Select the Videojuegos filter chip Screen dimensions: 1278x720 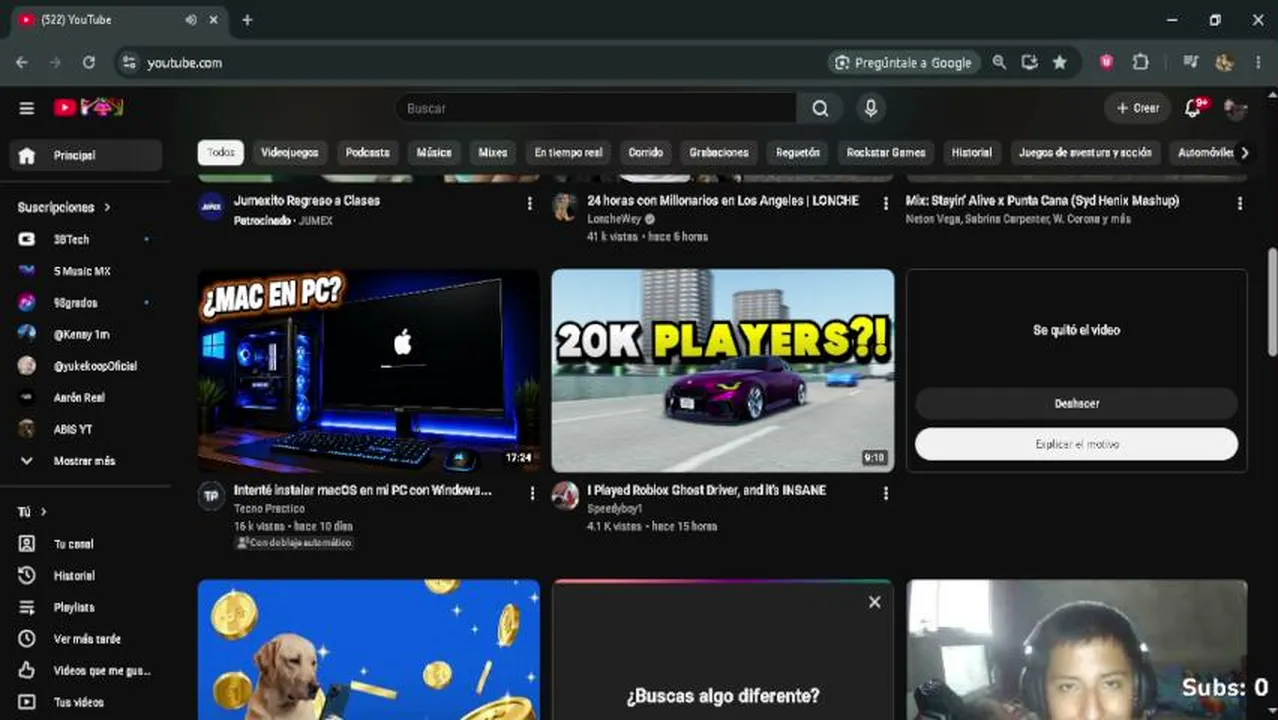[x=289, y=152]
